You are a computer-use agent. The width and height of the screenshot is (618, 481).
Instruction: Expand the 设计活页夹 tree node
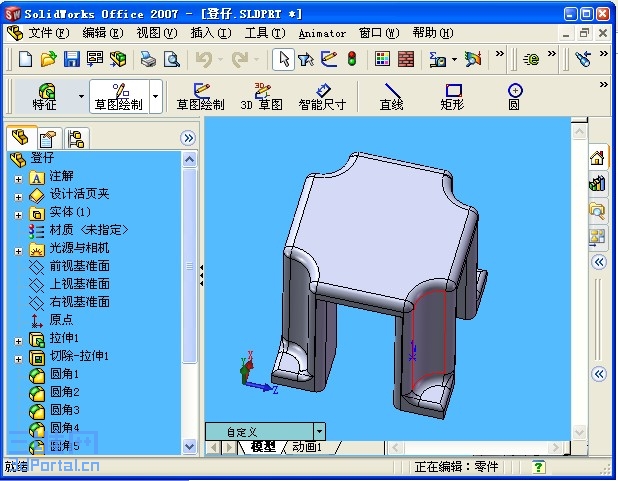(18, 197)
